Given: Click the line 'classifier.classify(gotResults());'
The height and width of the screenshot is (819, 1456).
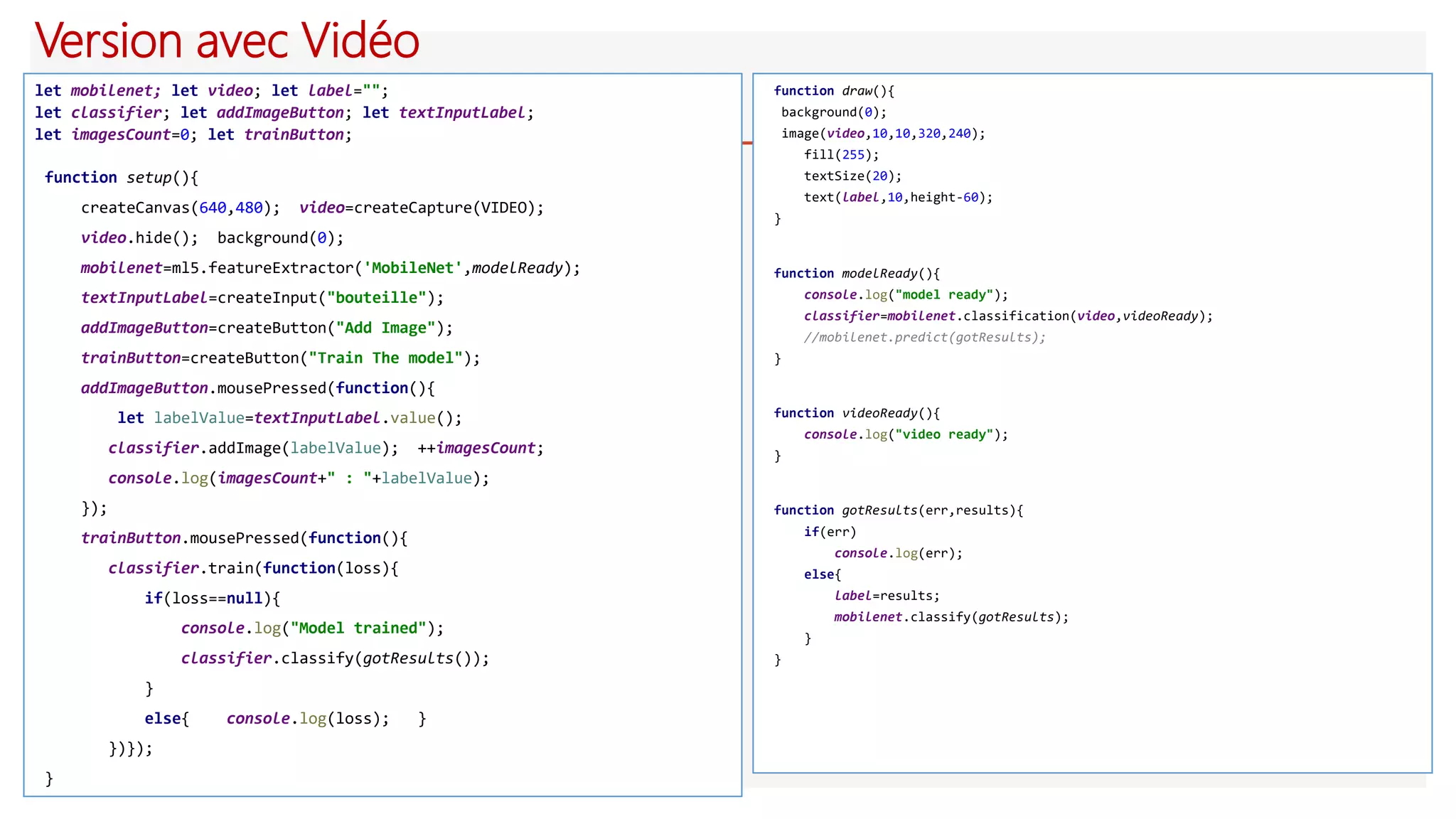Looking at the screenshot, I should pyautogui.click(x=335, y=658).
